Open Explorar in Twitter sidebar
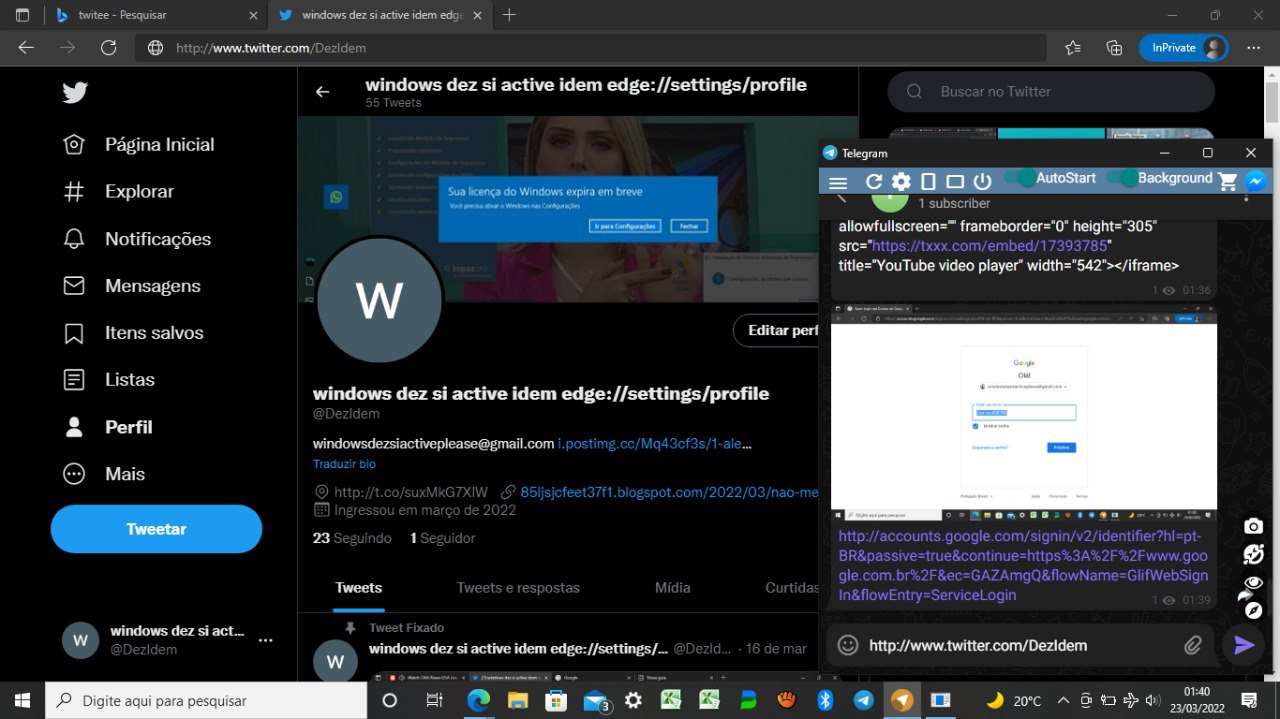This screenshot has width=1280, height=719. 118,192
